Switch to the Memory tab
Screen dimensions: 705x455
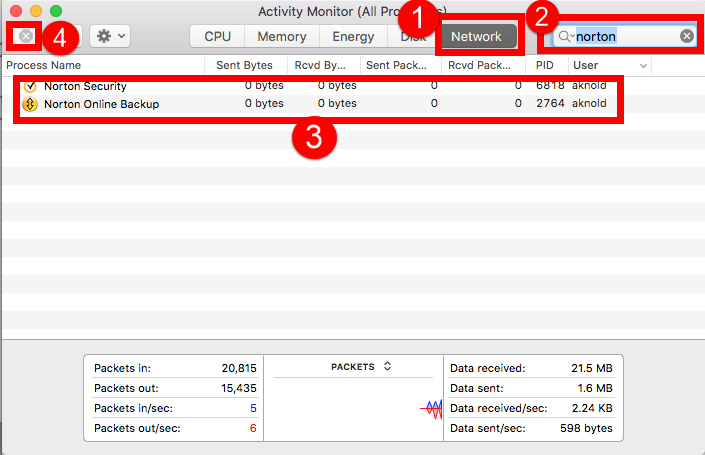(281, 36)
